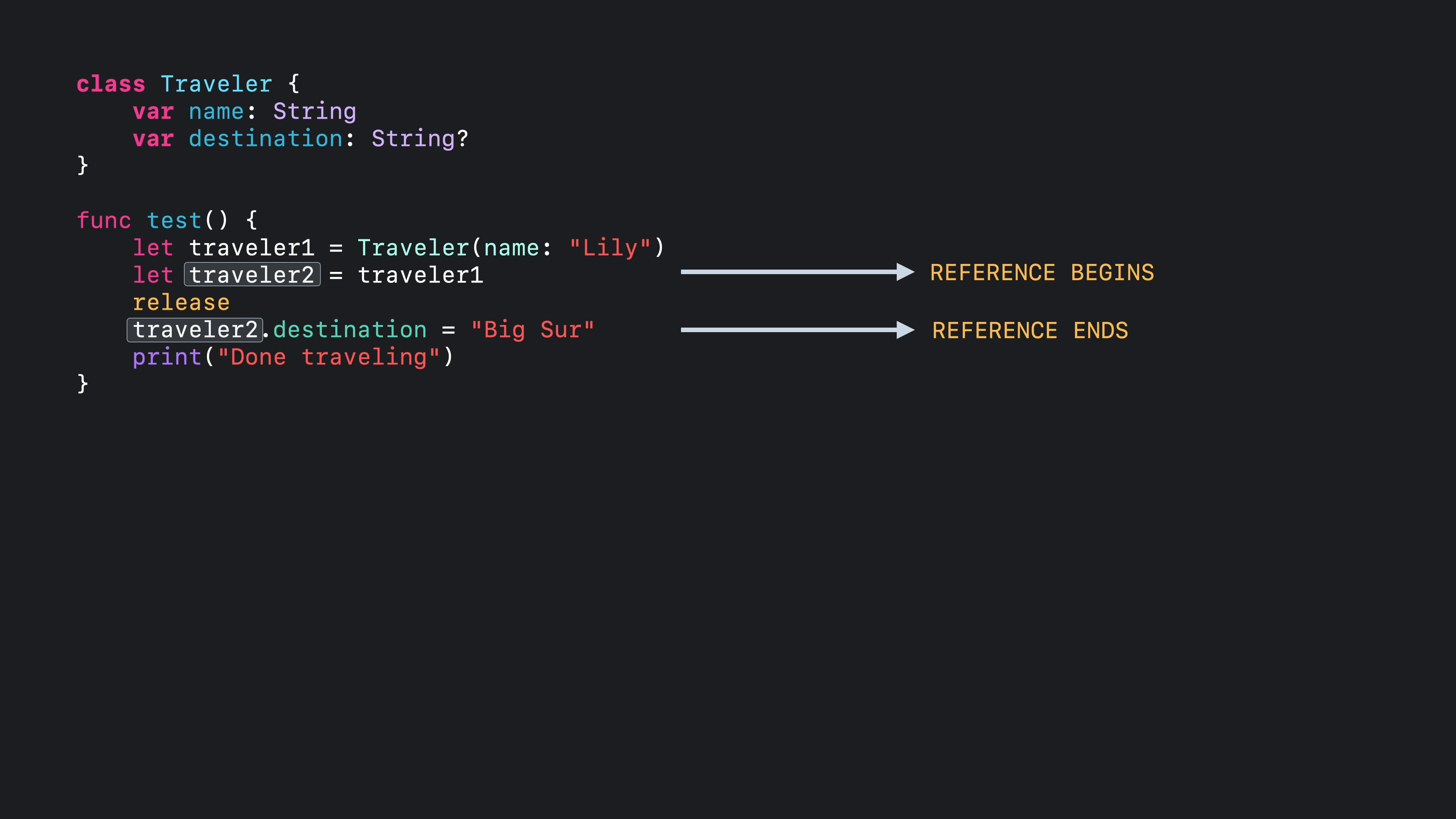This screenshot has width=1456, height=819.
Task: Click the test function name
Action: [174, 220]
